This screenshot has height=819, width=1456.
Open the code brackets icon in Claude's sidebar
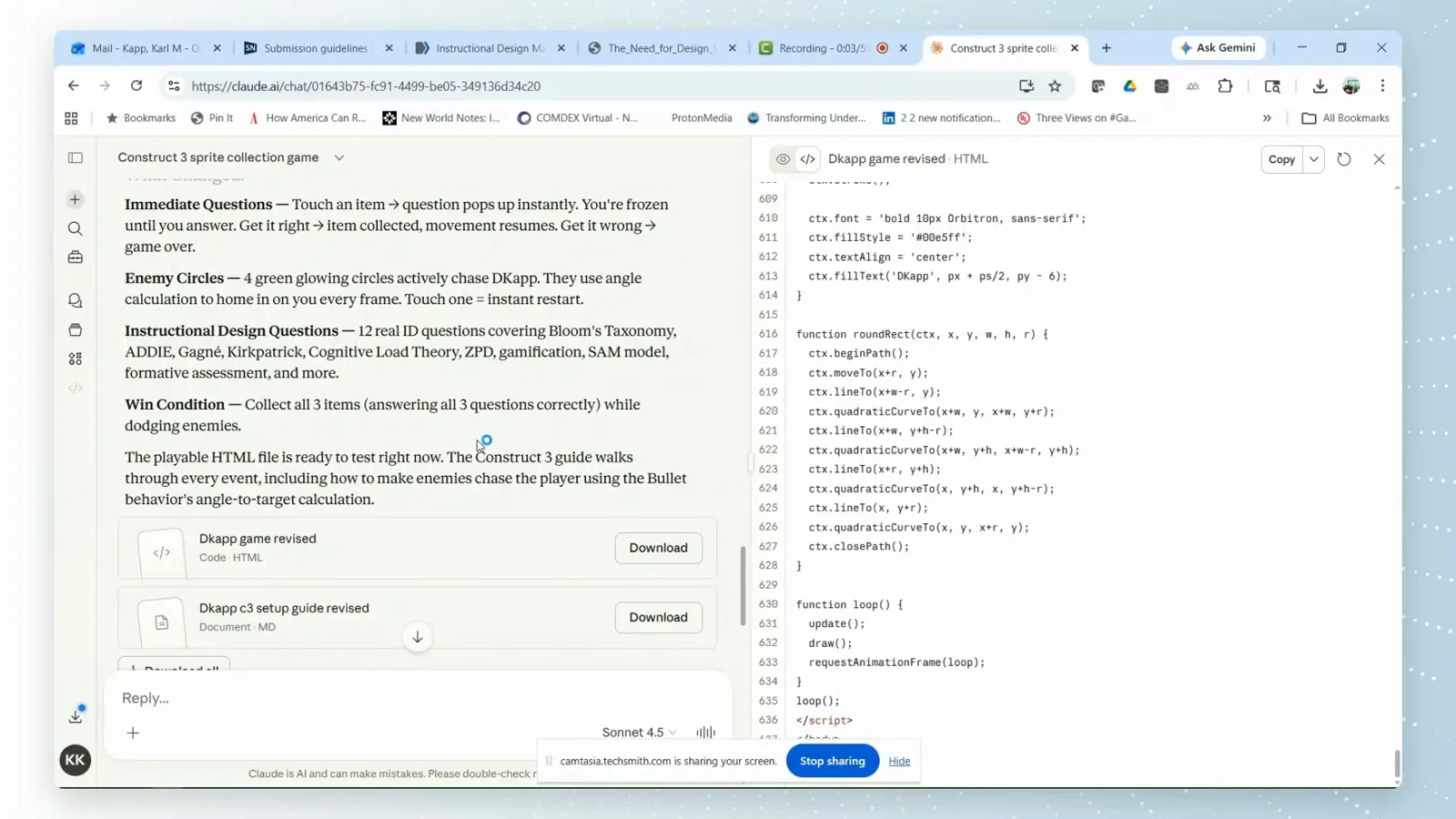[76, 389]
